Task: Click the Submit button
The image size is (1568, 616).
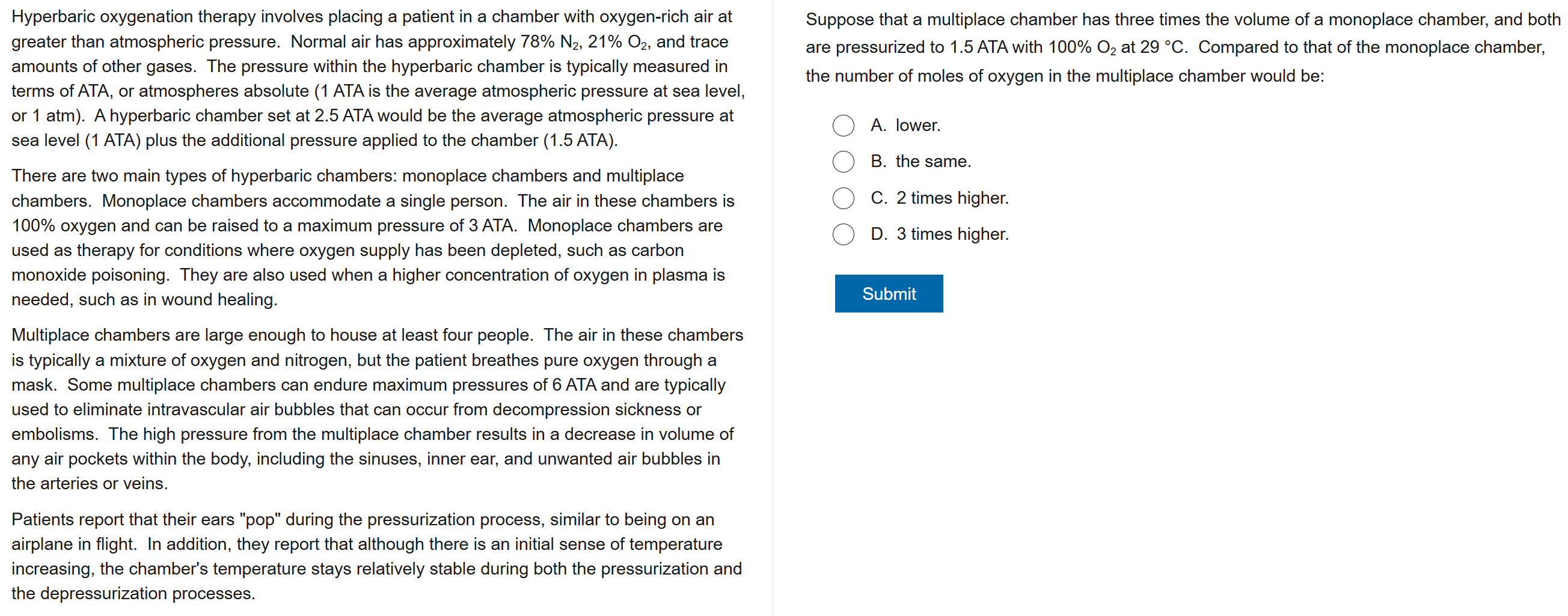Action: coord(888,293)
